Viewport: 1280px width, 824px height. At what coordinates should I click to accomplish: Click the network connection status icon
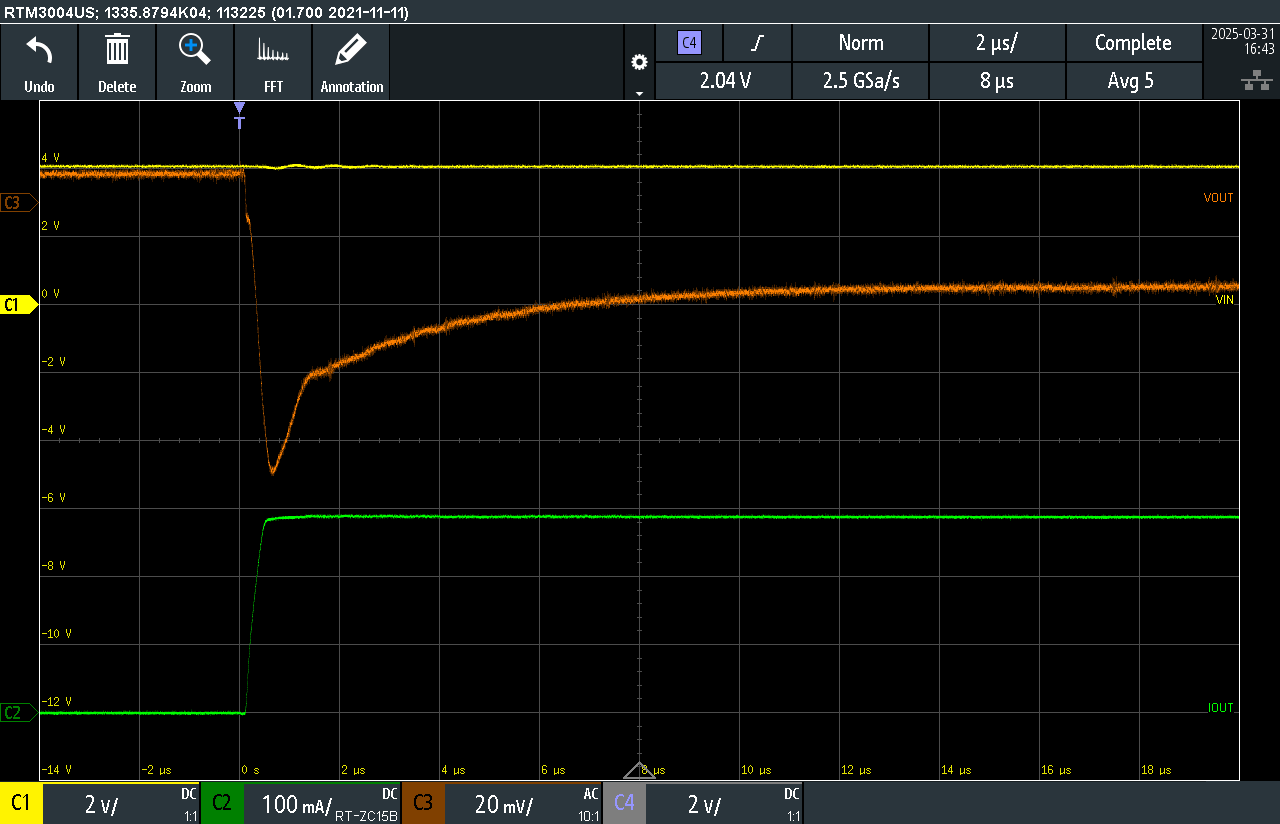[1250, 80]
